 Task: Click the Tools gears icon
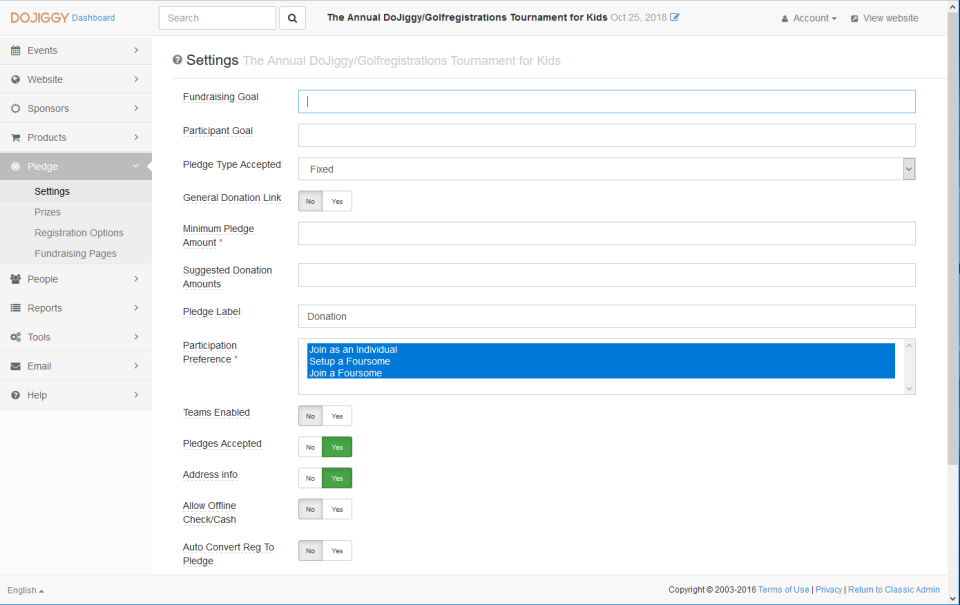tap(15, 337)
